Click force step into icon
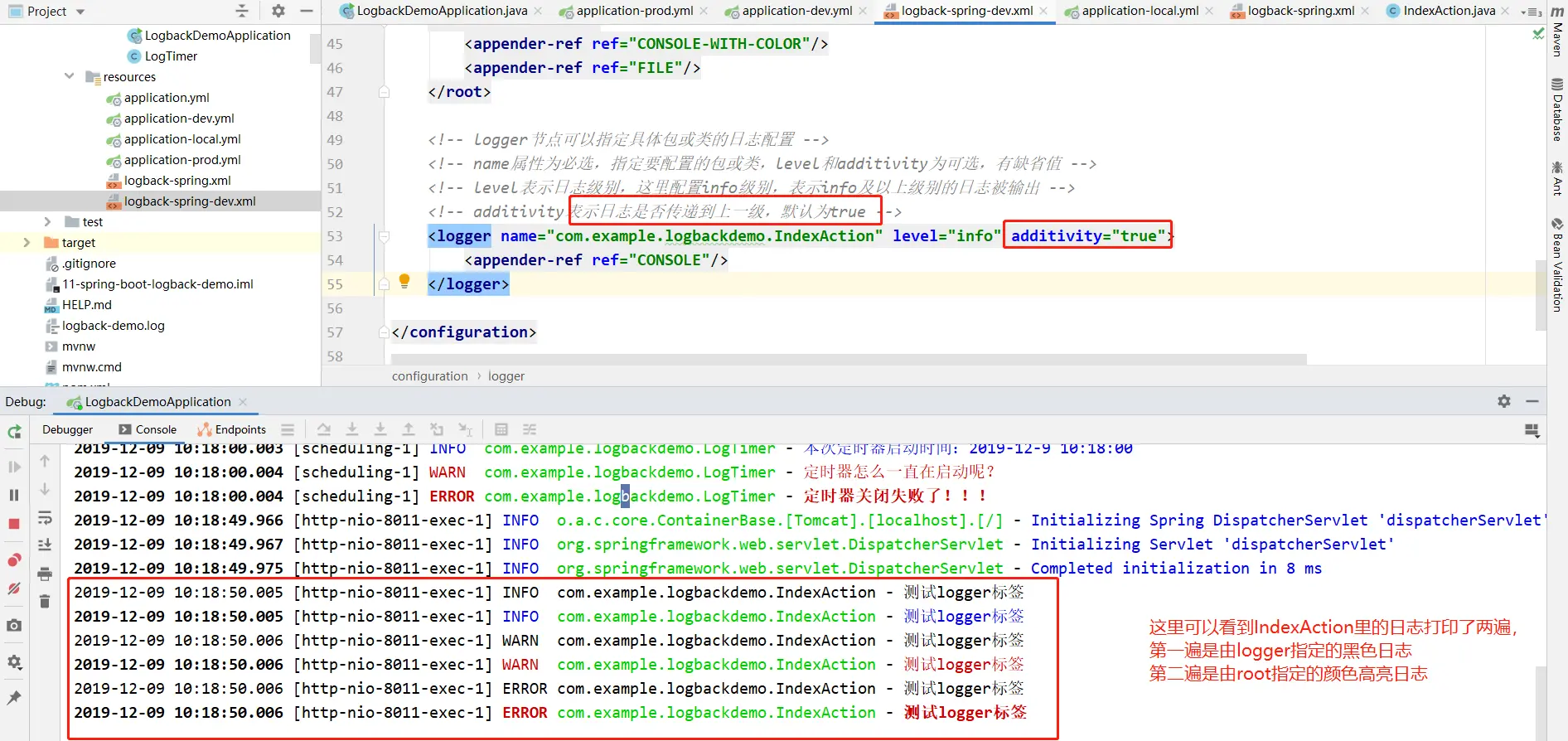This screenshot has width=1568, height=741. click(x=380, y=429)
